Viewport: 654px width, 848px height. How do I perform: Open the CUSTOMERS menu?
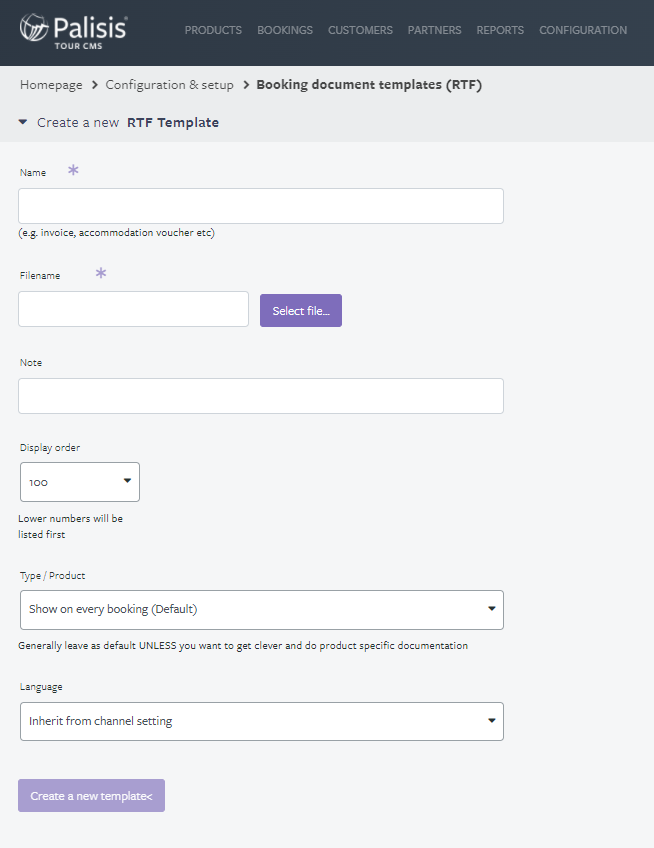click(360, 30)
